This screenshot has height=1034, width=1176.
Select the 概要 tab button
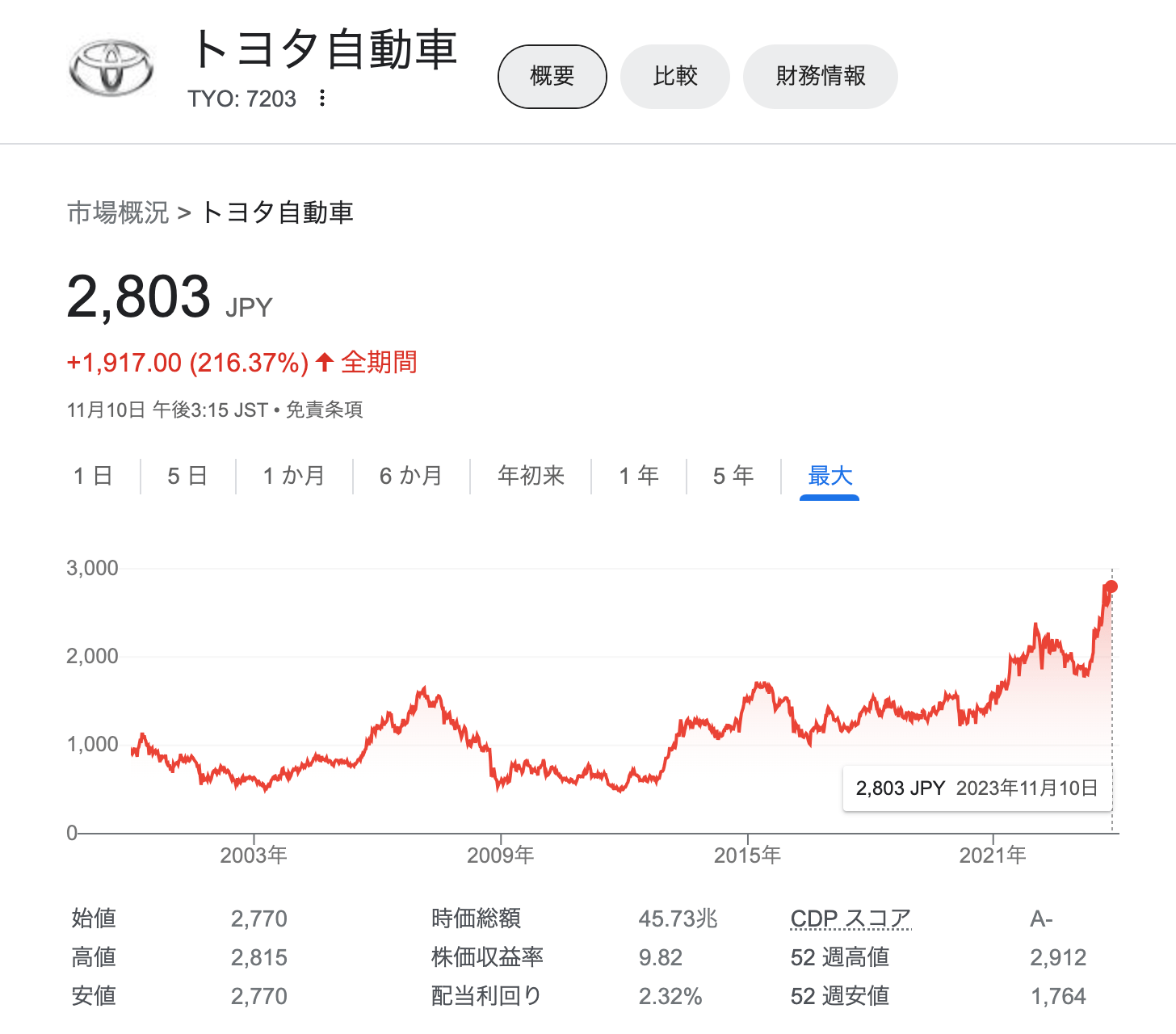point(552,77)
